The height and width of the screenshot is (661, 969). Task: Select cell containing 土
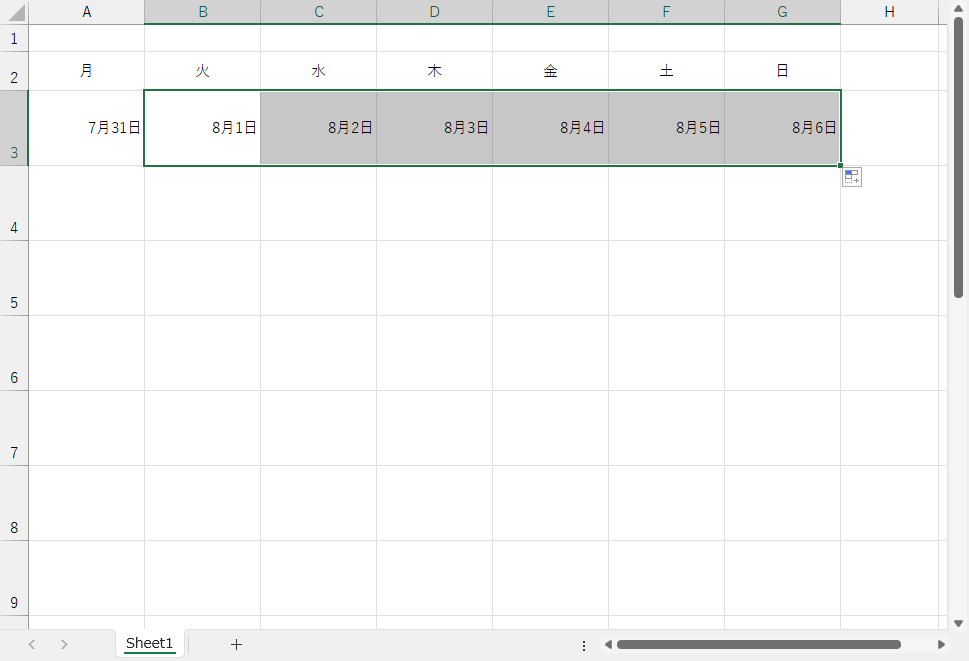(x=666, y=71)
